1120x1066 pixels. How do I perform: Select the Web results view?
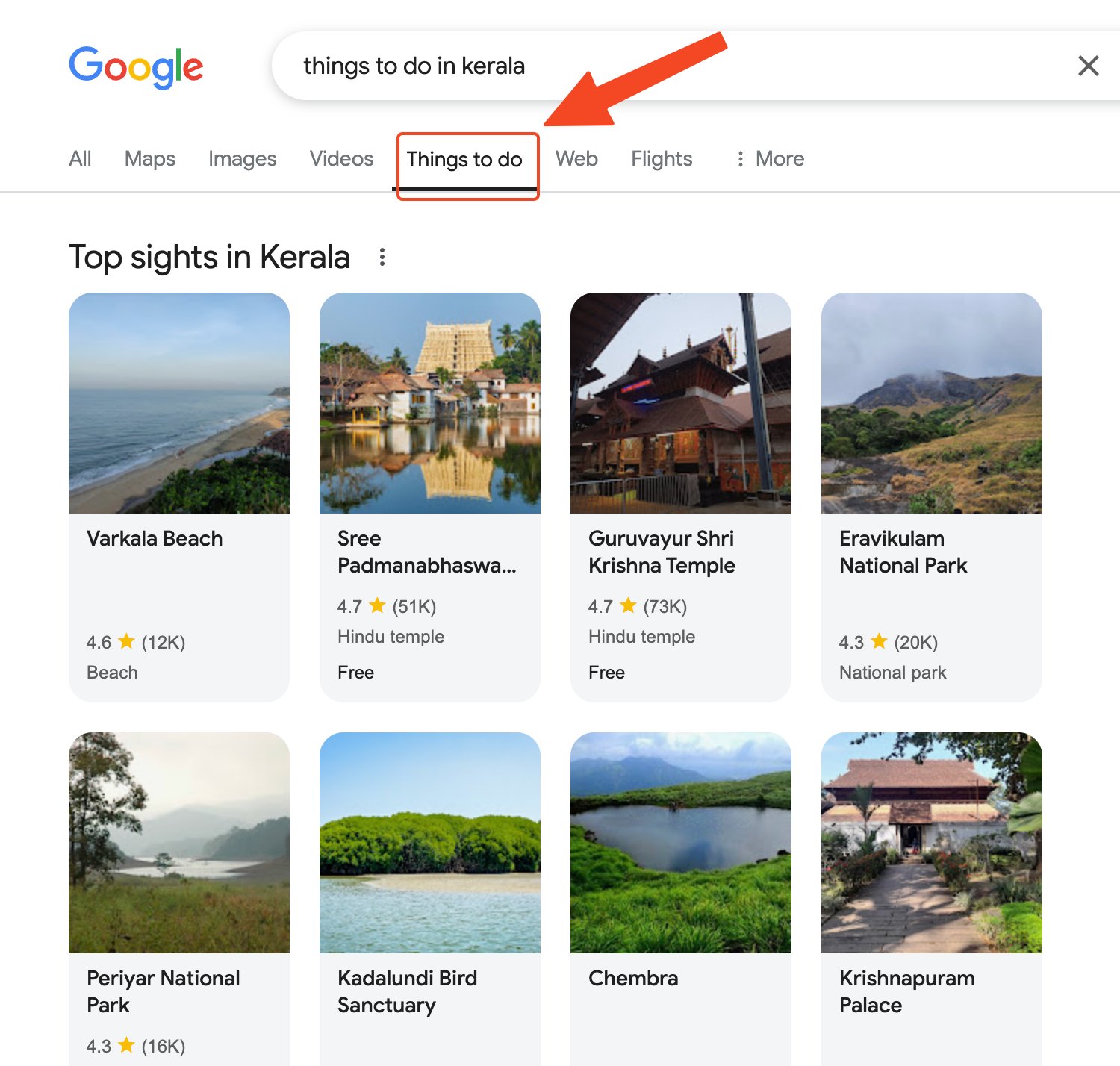pyautogui.click(x=576, y=158)
